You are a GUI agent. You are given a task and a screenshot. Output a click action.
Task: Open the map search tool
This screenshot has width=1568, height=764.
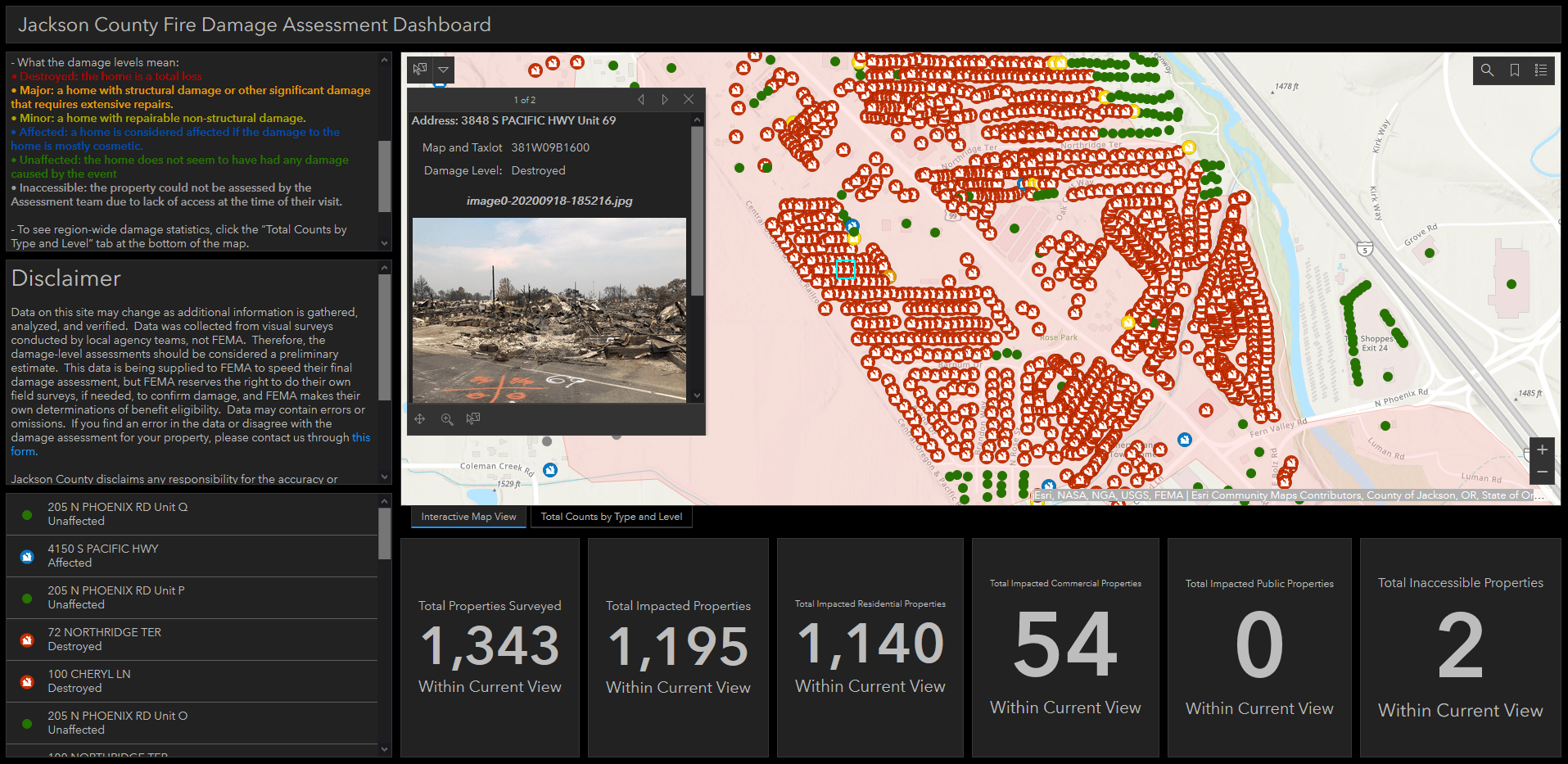click(x=1487, y=70)
